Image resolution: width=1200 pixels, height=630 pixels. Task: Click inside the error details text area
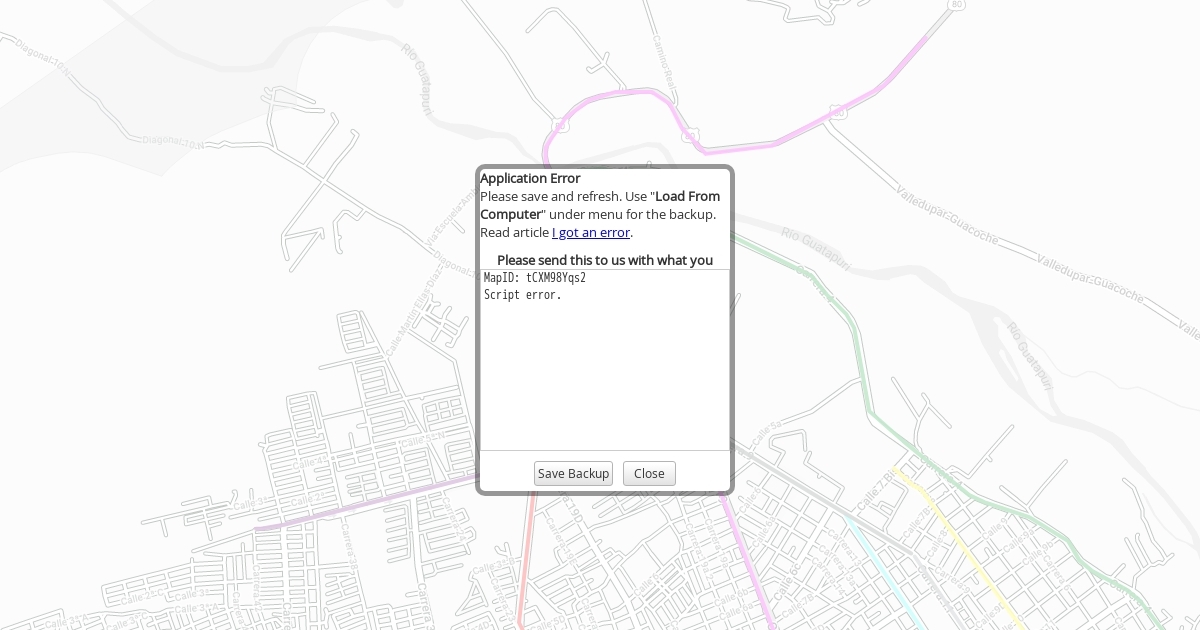[x=605, y=360]
